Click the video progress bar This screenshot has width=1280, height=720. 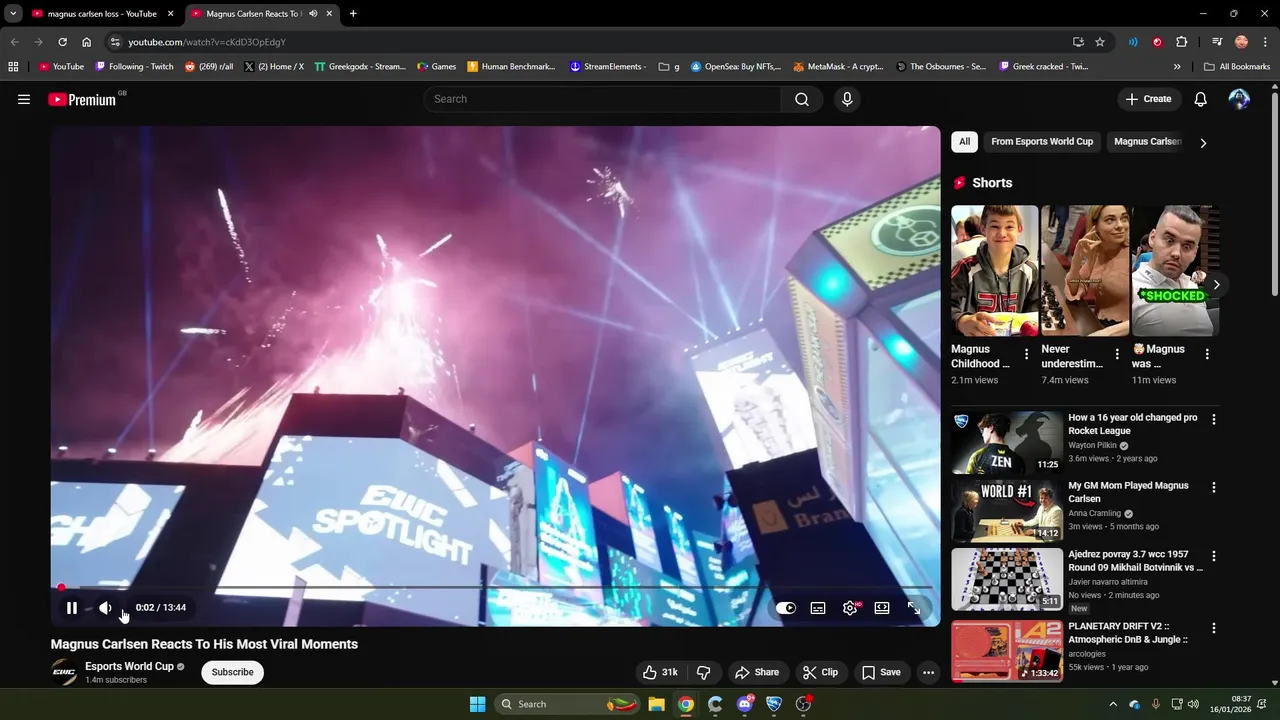click(496, 588)
